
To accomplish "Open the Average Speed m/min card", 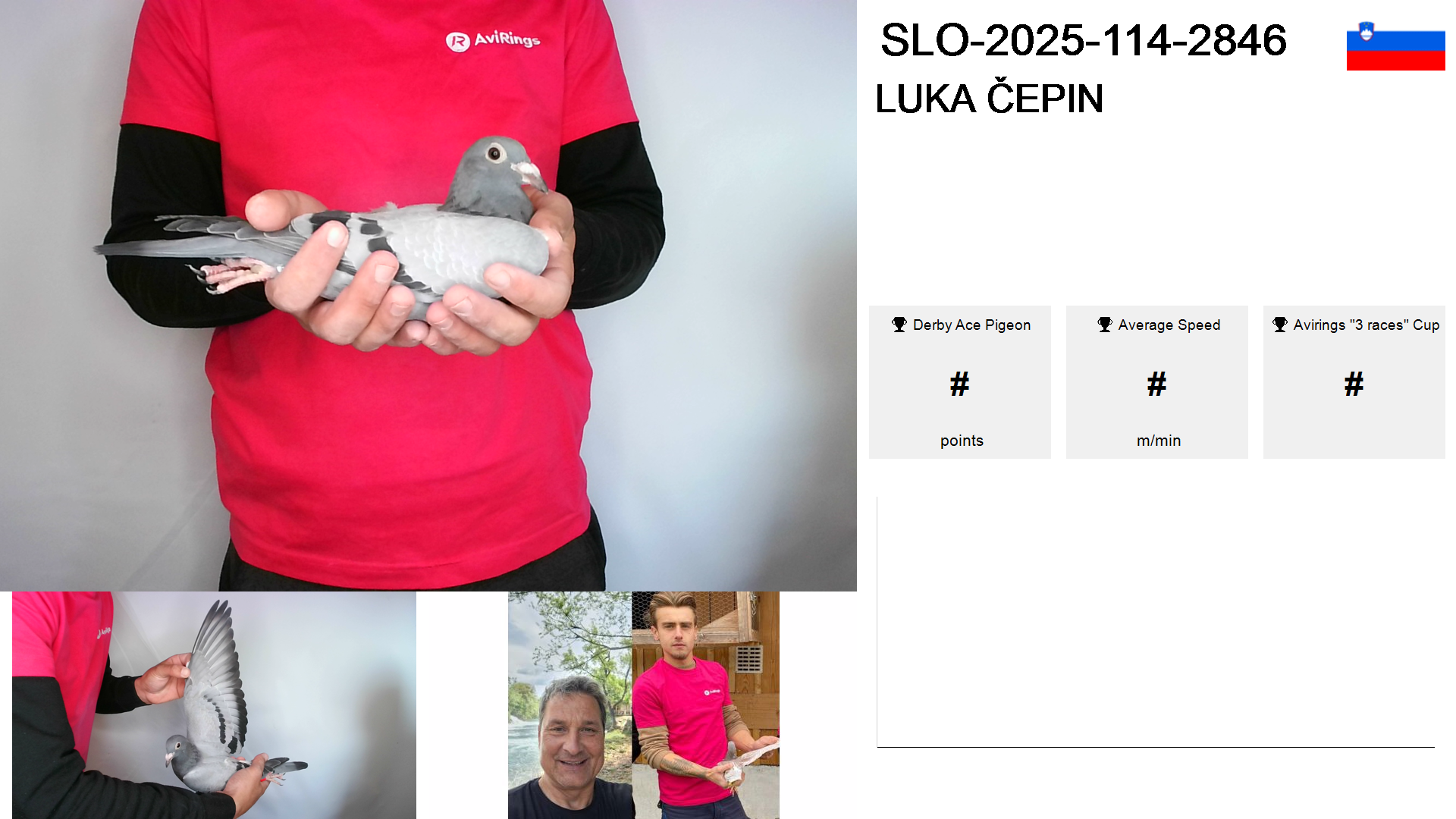I will coord(1157,382).
